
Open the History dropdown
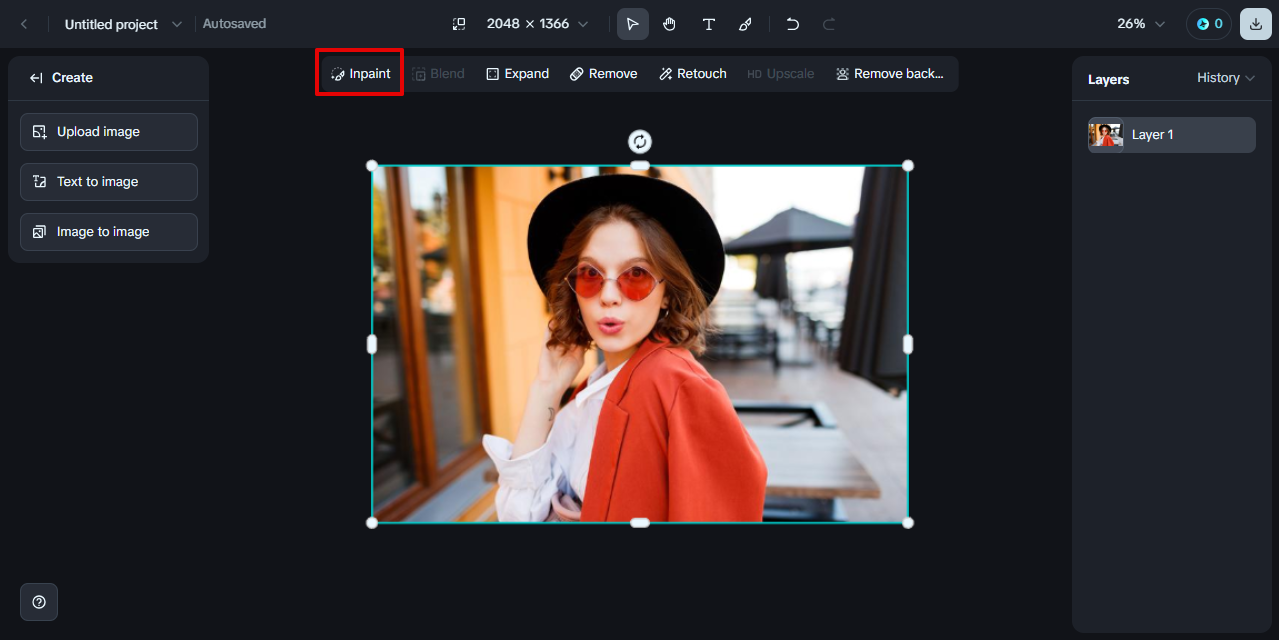[1226, 78]
